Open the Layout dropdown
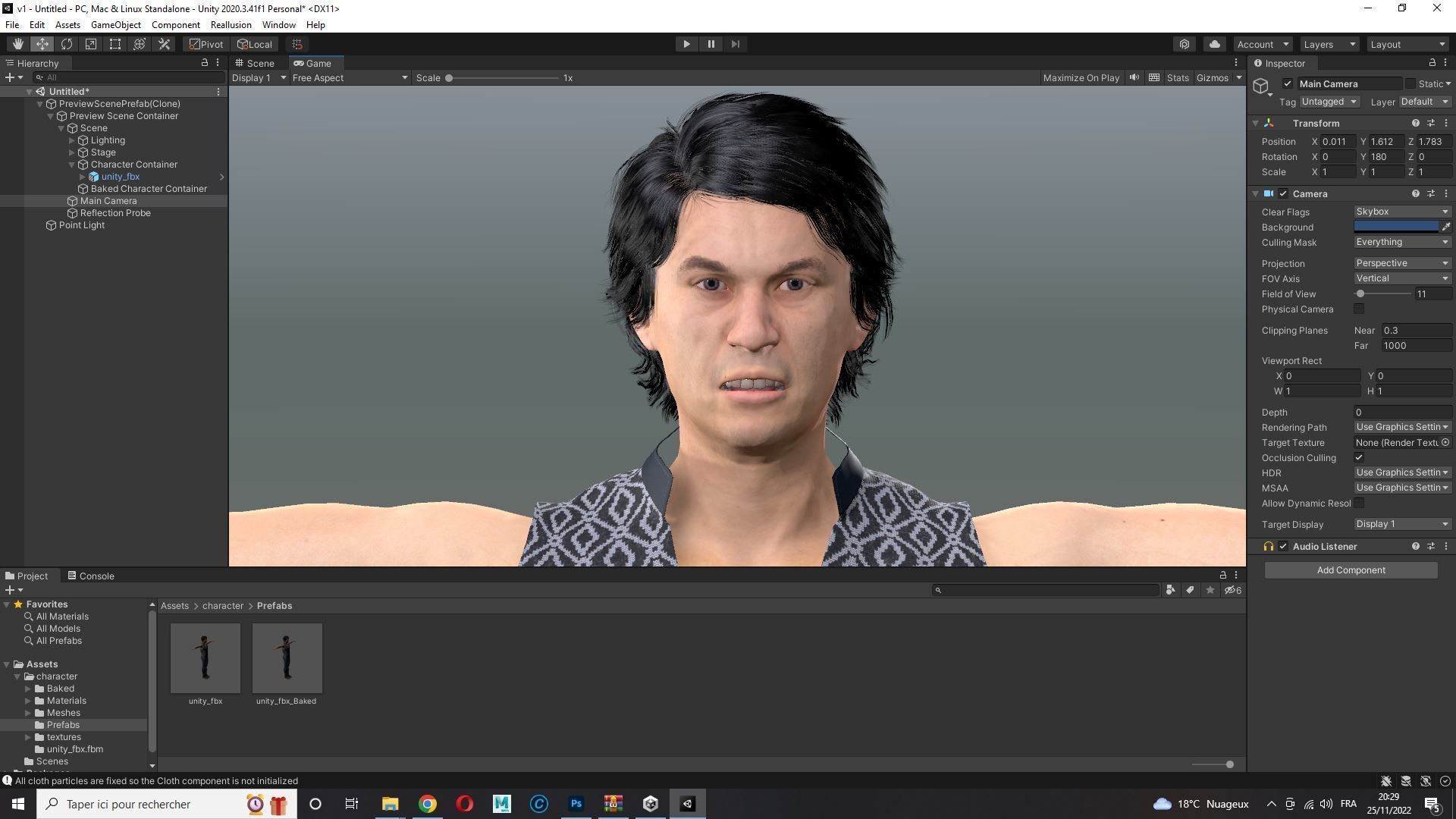 (1407, 44)
